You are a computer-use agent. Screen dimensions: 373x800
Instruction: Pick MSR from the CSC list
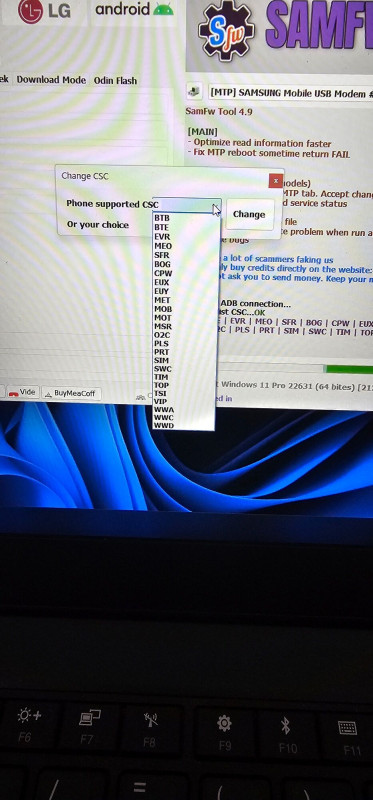(163, 326)
